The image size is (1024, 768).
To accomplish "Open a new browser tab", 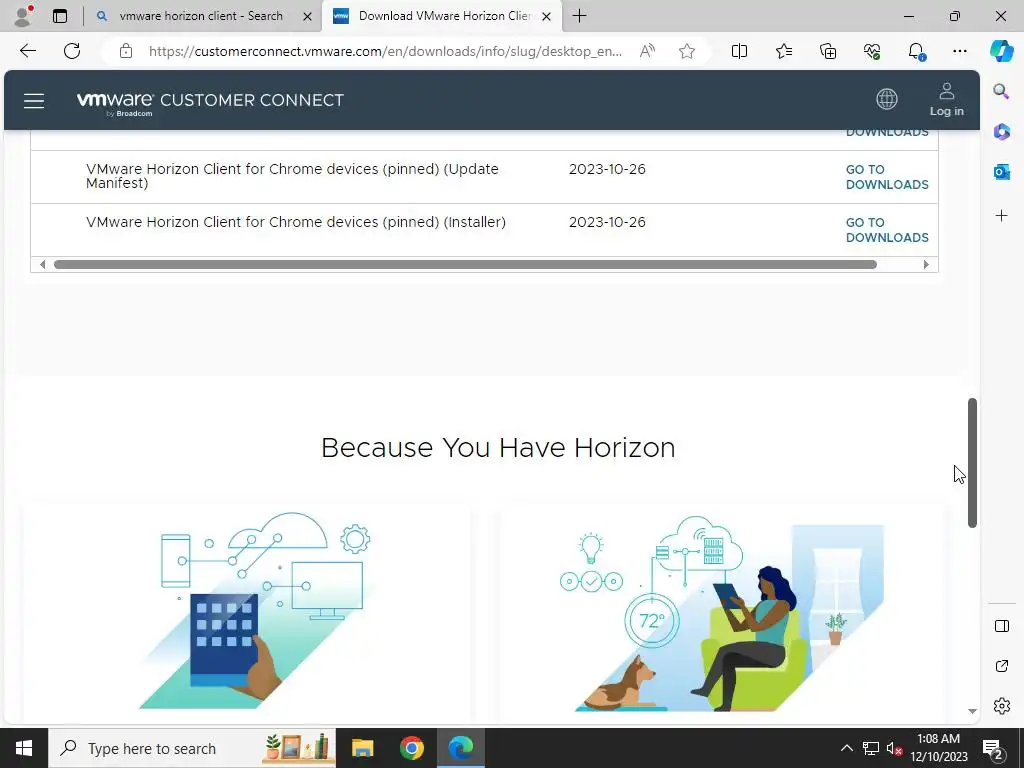I will 579,16.
